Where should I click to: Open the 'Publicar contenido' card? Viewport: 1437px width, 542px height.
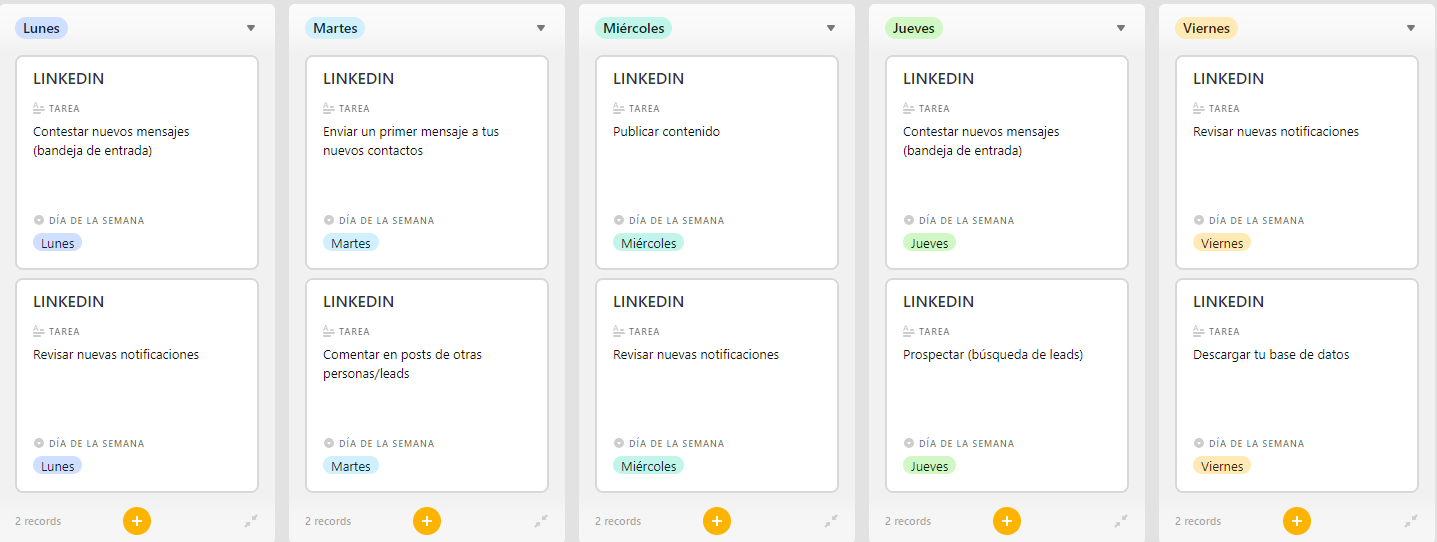coord(717,163)
